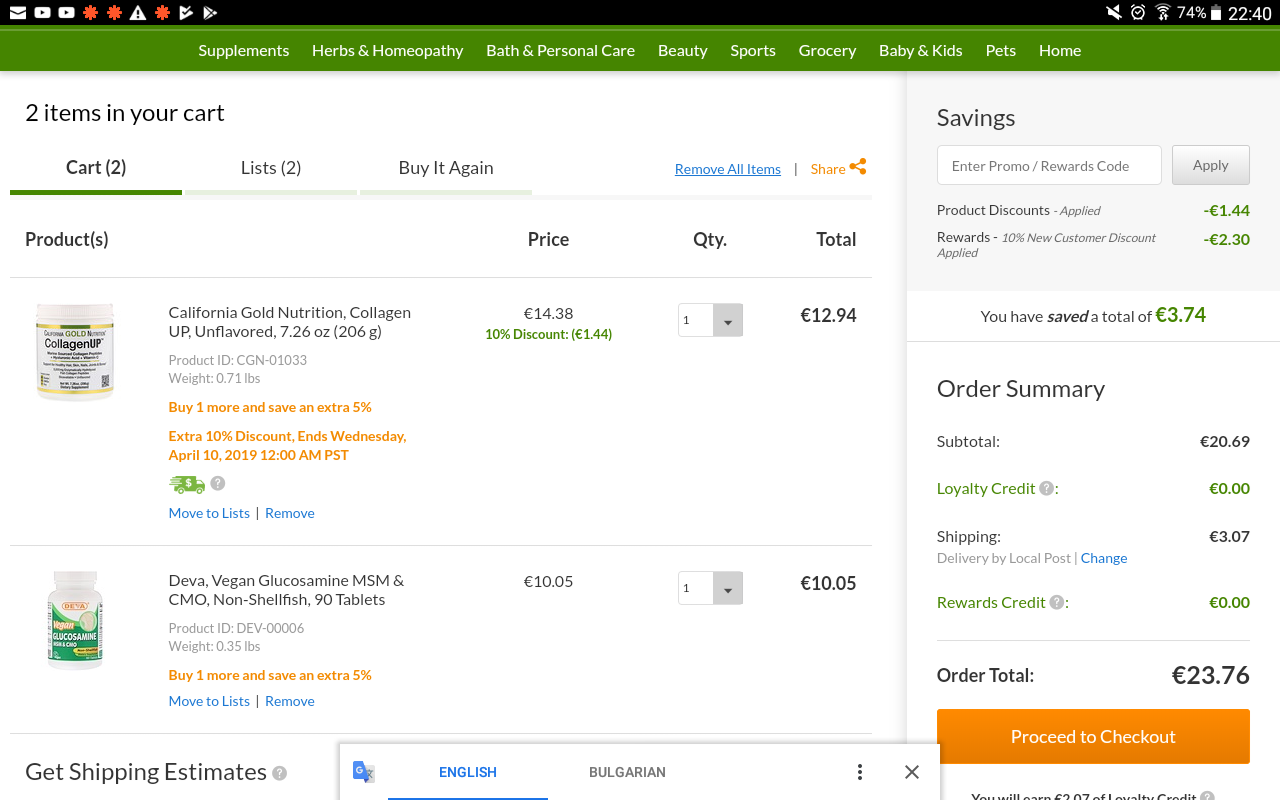Click the free shipping truck icon
Image resolution: width=1280 pixels, height=800 pixels.
pos(187,484)
